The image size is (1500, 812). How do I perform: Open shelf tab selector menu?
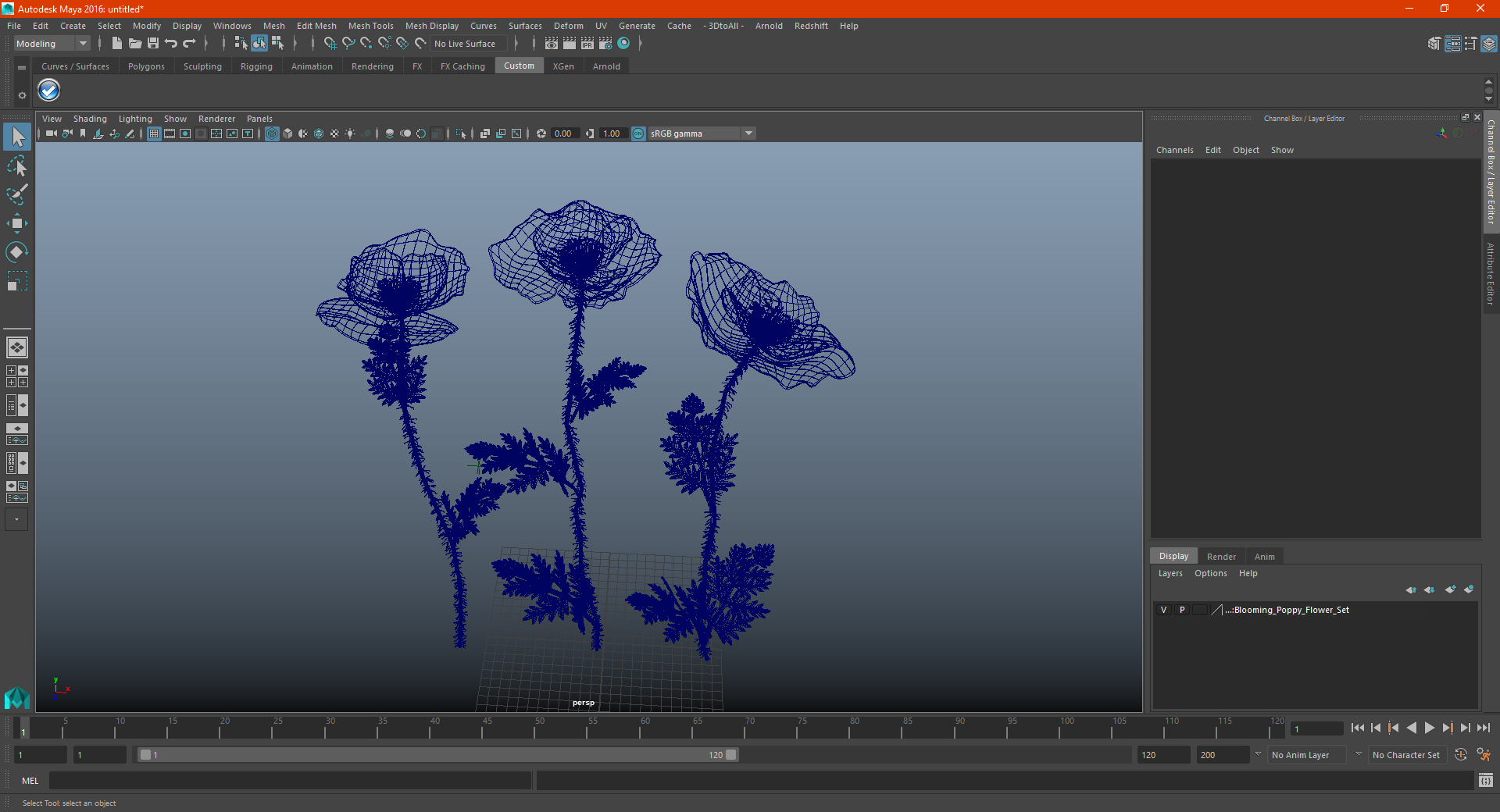(22, 68)
